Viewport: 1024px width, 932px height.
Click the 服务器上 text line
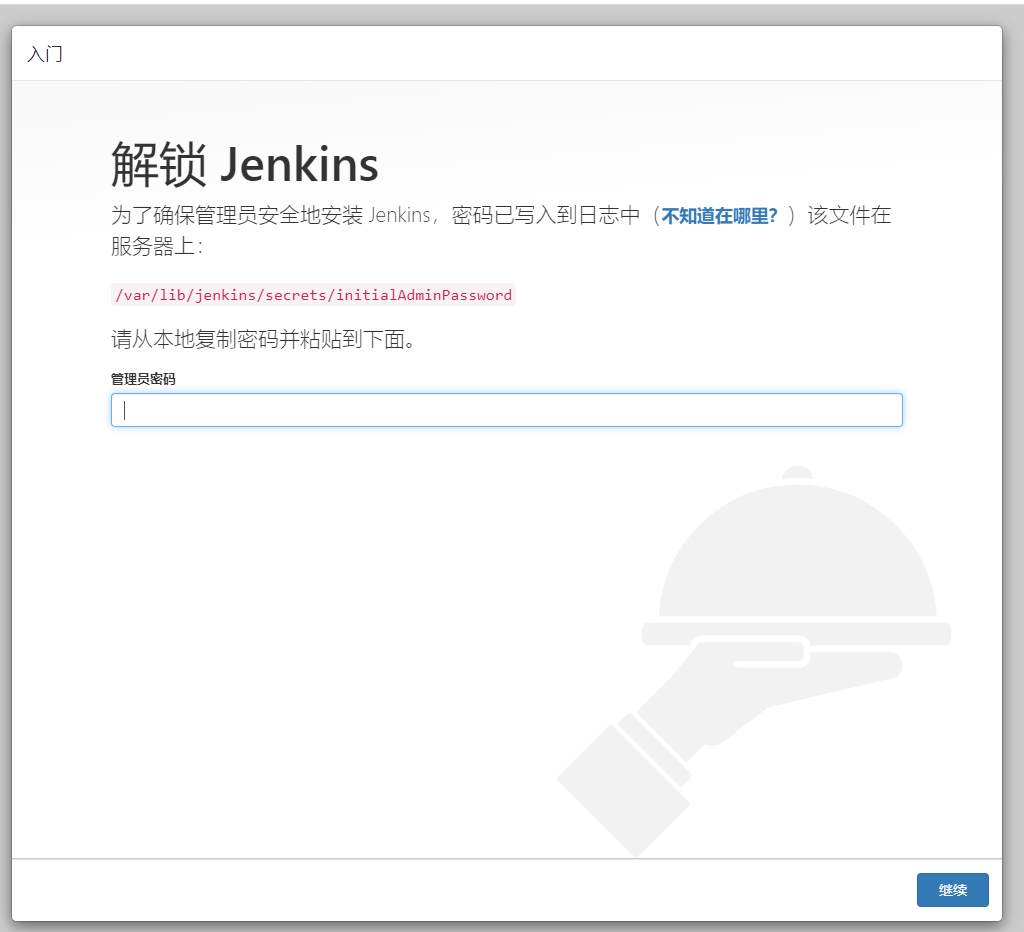(x=156, y=247)
